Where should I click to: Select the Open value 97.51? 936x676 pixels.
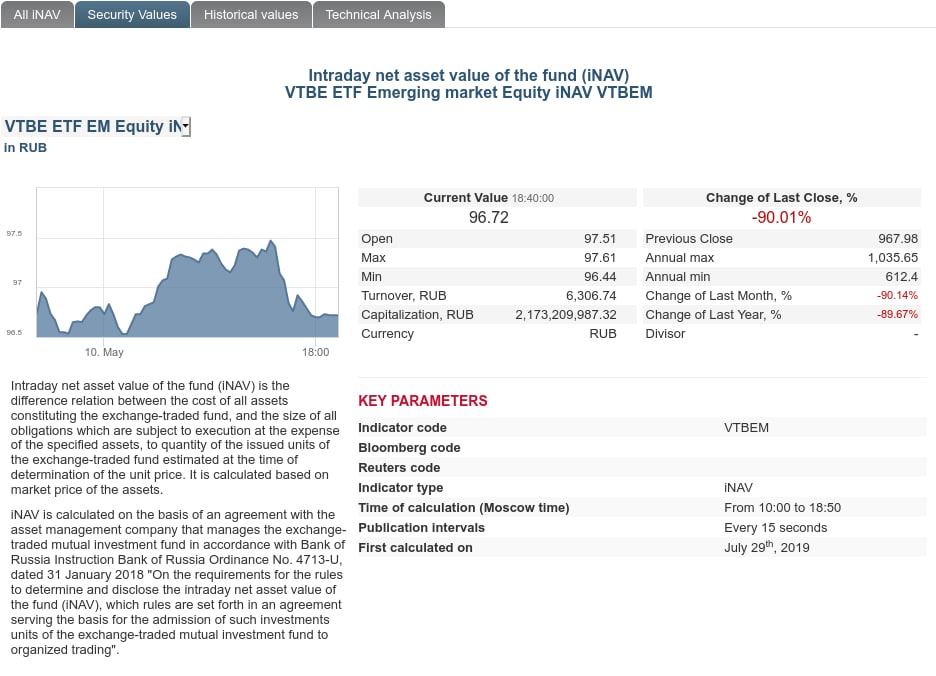(599, 239)
